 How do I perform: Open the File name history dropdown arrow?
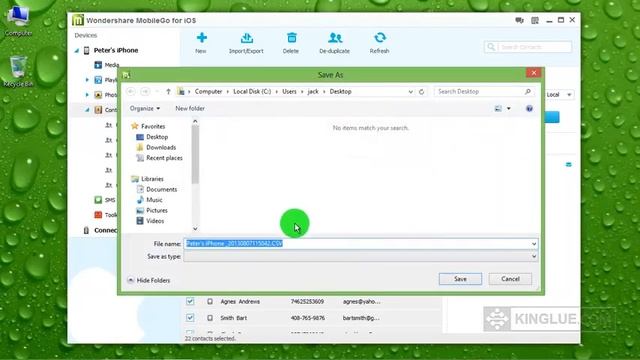pyautogui.click(x=534, y=244)
